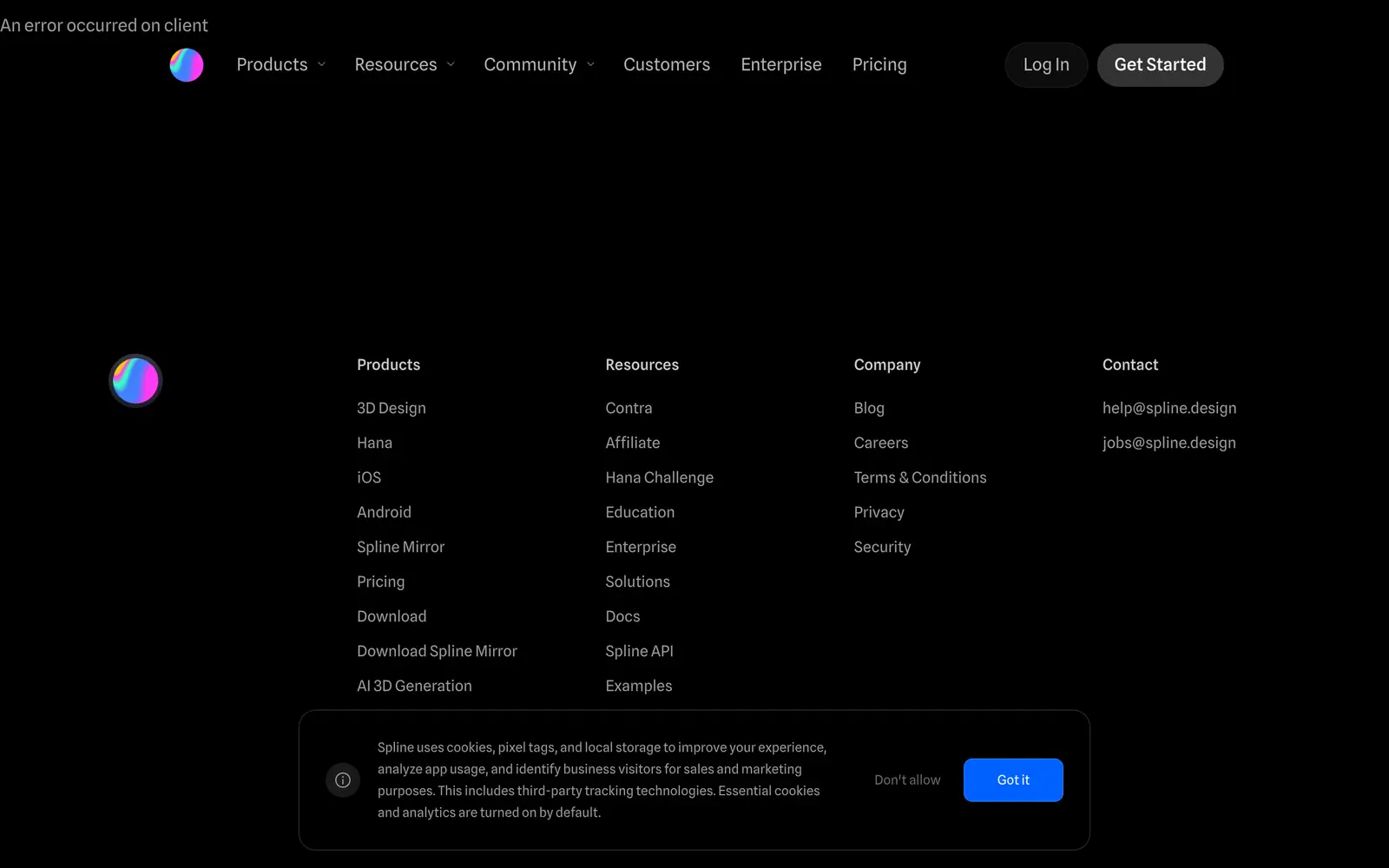Open the Affiliate footer link
Screen dimensions: 1389x868
(x=633, y=443)
